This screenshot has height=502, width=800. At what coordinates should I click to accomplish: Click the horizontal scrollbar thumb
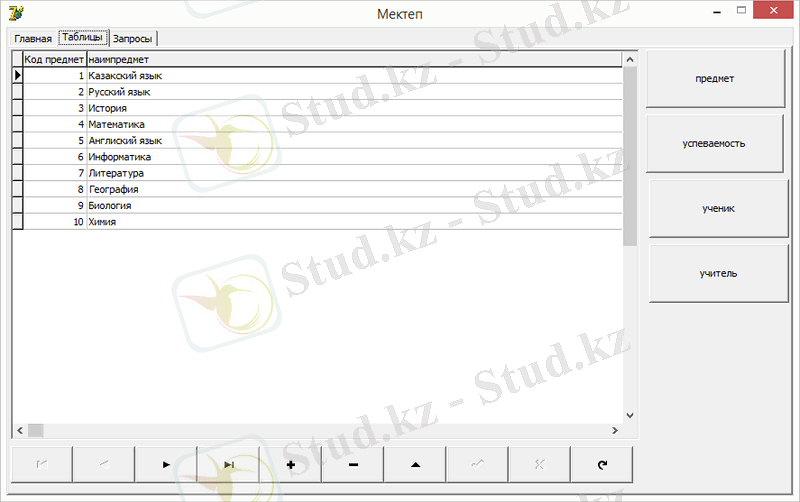36,431
